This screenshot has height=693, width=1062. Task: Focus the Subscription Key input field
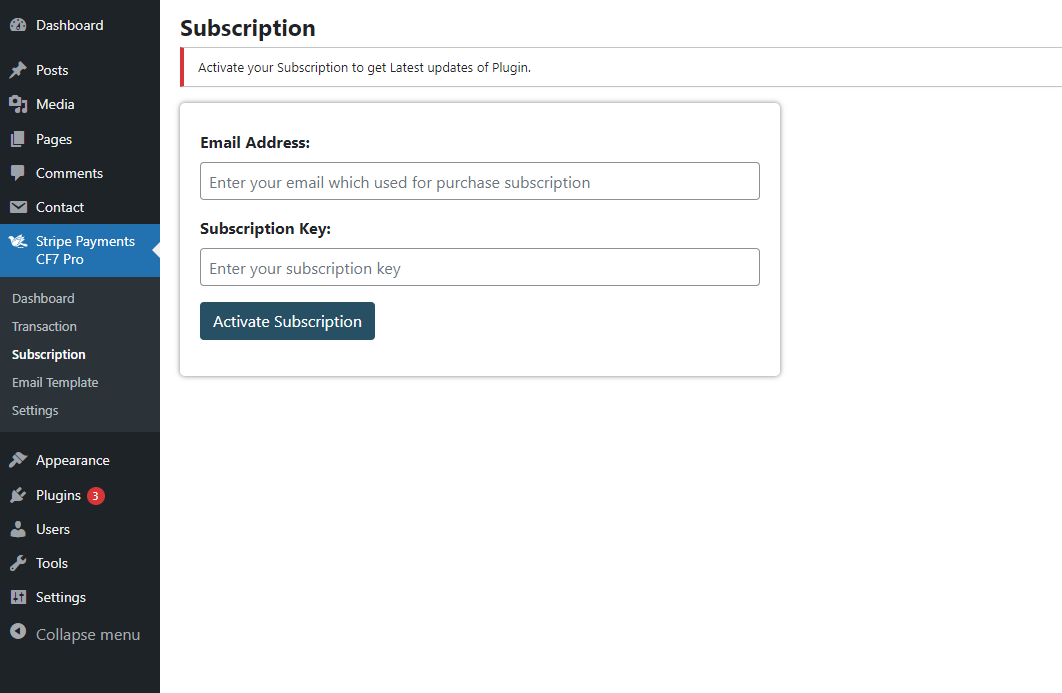(x=479, y=267)
